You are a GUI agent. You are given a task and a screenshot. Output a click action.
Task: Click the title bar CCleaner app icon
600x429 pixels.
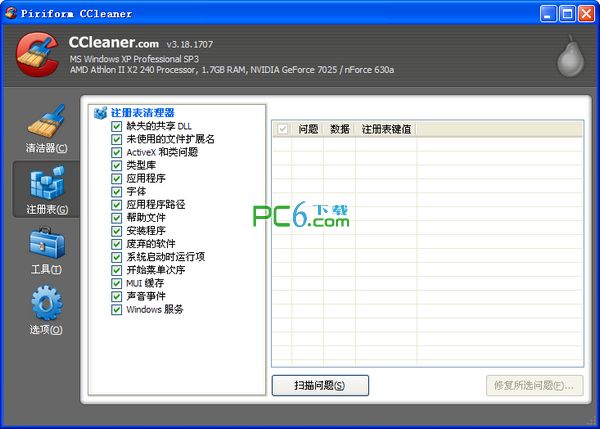[11, 13]
